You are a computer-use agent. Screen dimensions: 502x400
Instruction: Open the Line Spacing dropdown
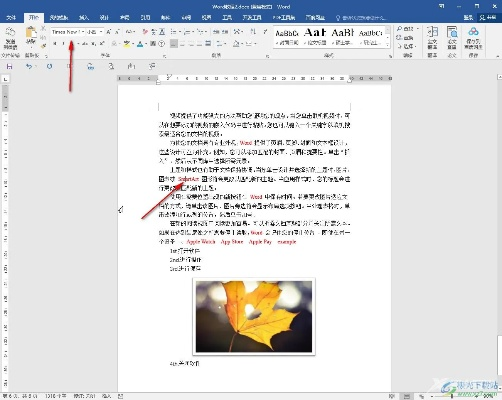coord(221,44)
